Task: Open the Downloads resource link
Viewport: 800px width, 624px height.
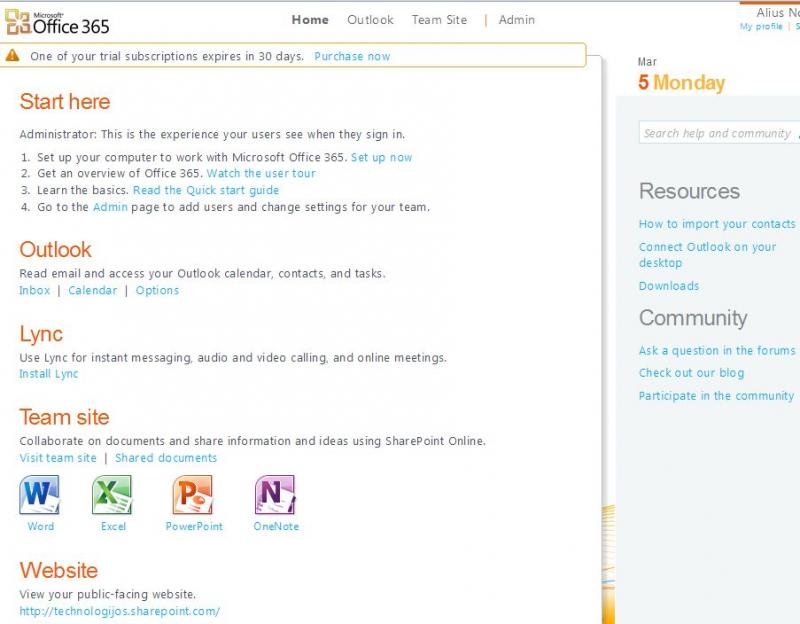Action: pos(669,286)
